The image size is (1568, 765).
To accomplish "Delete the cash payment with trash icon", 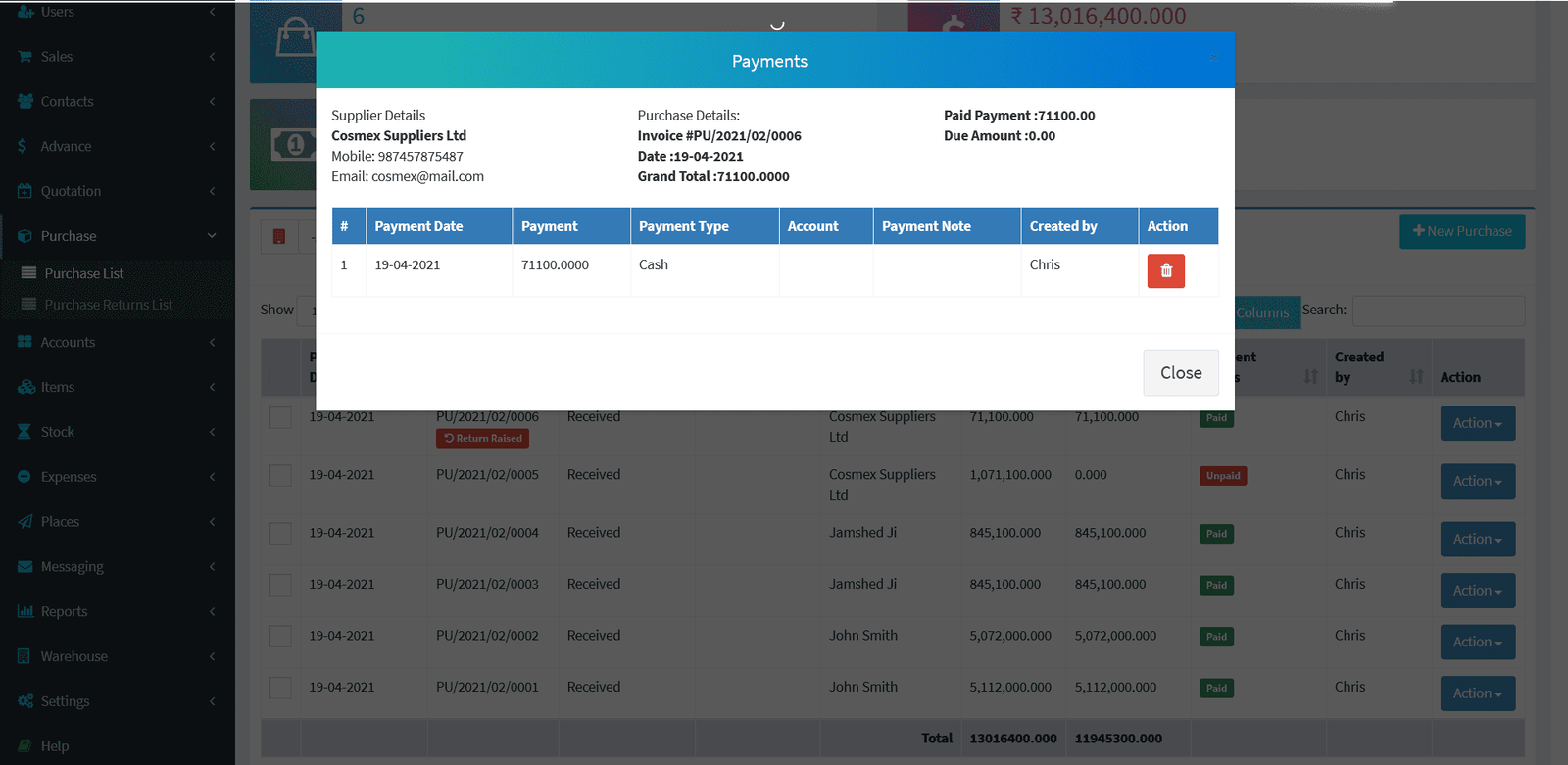I will tap(1165, 271).
